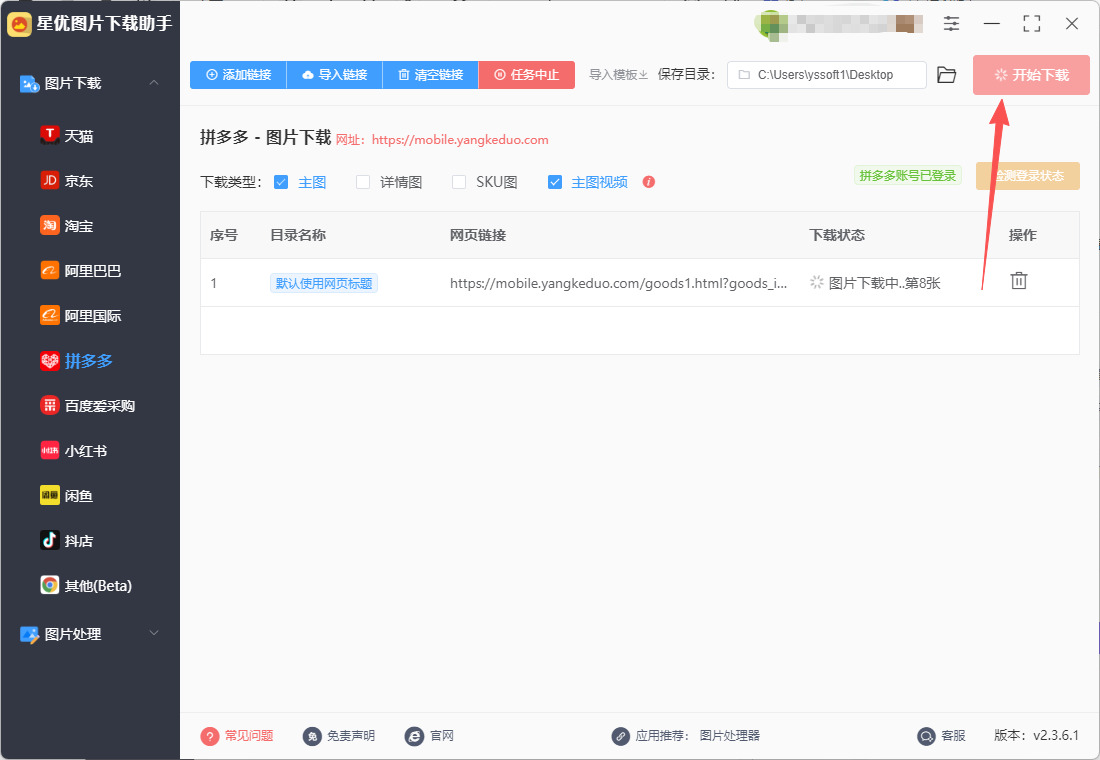Maximize the application window

pos(1032,24)
